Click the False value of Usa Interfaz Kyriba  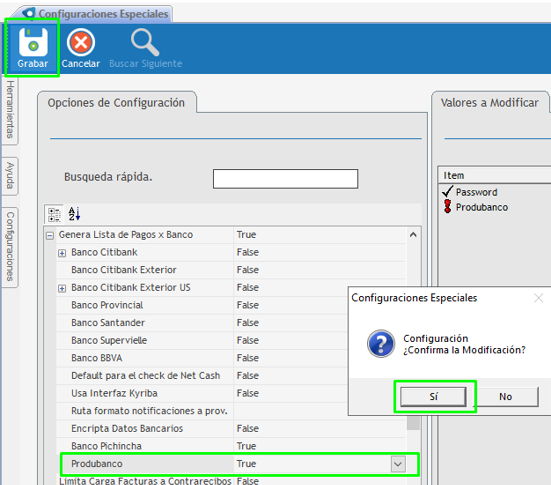click(x=248, y=393)
